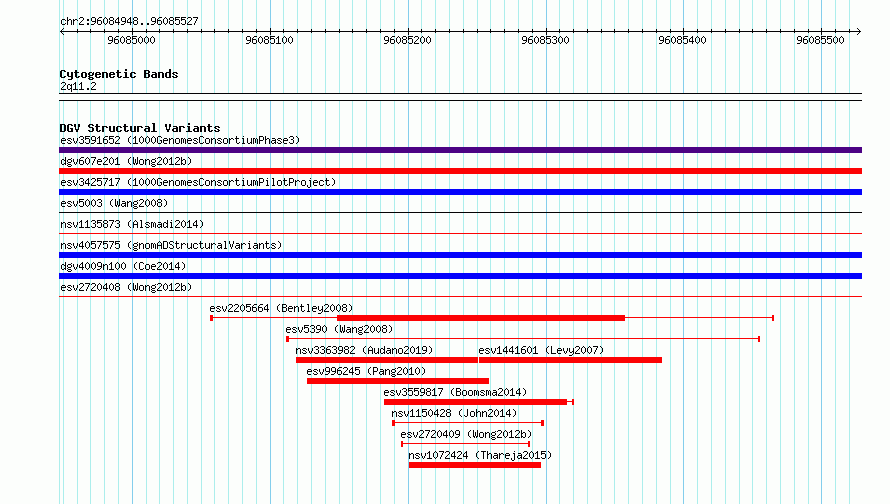Select the 2q11.2 cytogenetic band label
The image size is (890, 504).
coord(78,87)
